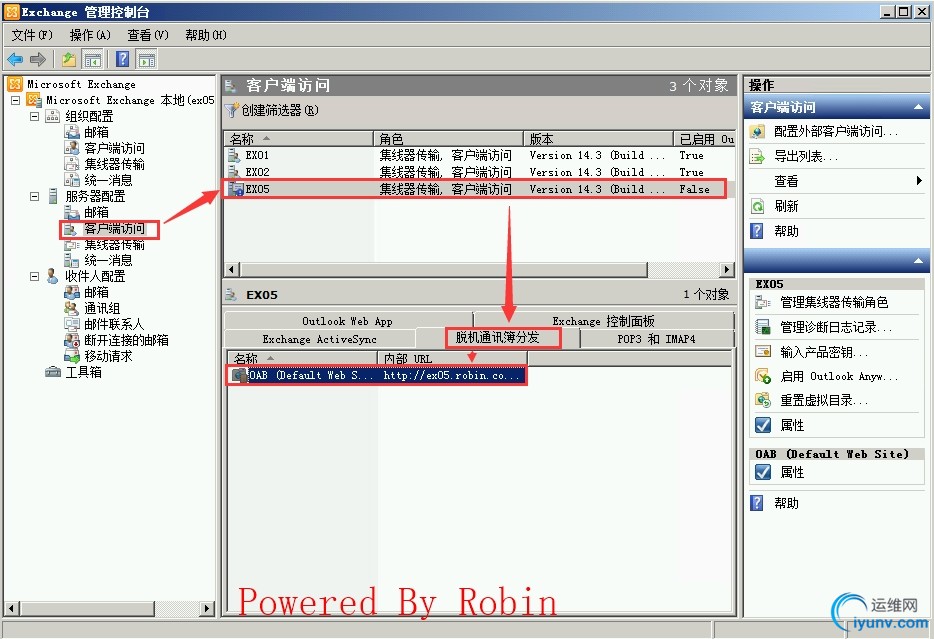Open the 工具箱 node
934x639 pixels.
(x=83, y=372)
